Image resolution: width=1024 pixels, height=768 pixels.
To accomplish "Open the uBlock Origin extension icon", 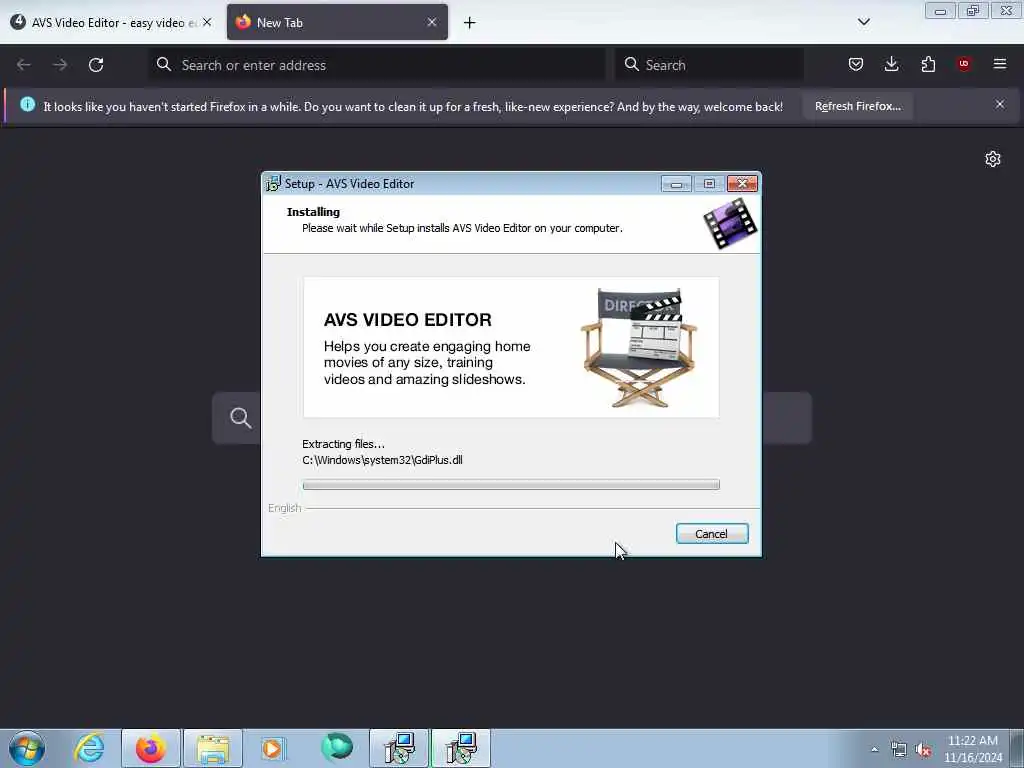I will (964, 64).
